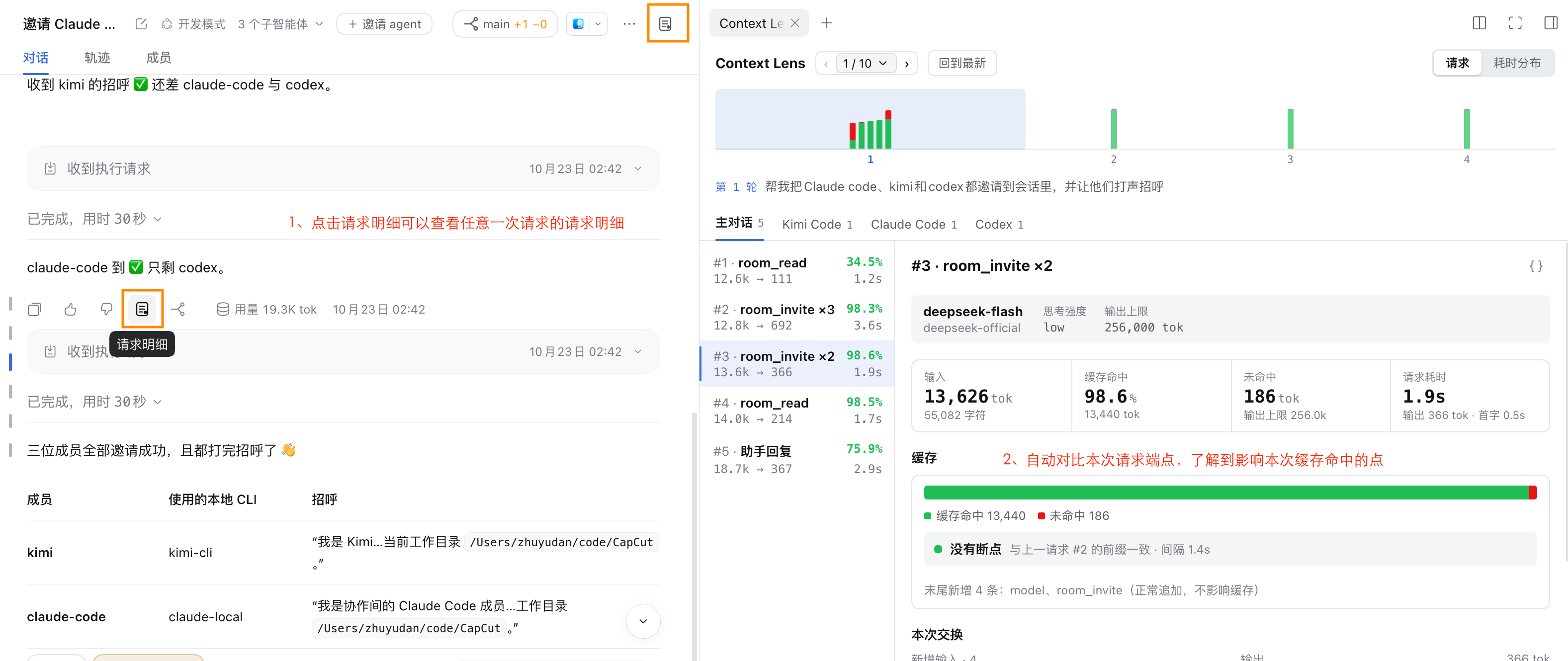This screenshot has width=1568, height=661.
Task: Open dropdown arrow next to Finder icon
Action: pyautogui.click(x=599, y=24)
